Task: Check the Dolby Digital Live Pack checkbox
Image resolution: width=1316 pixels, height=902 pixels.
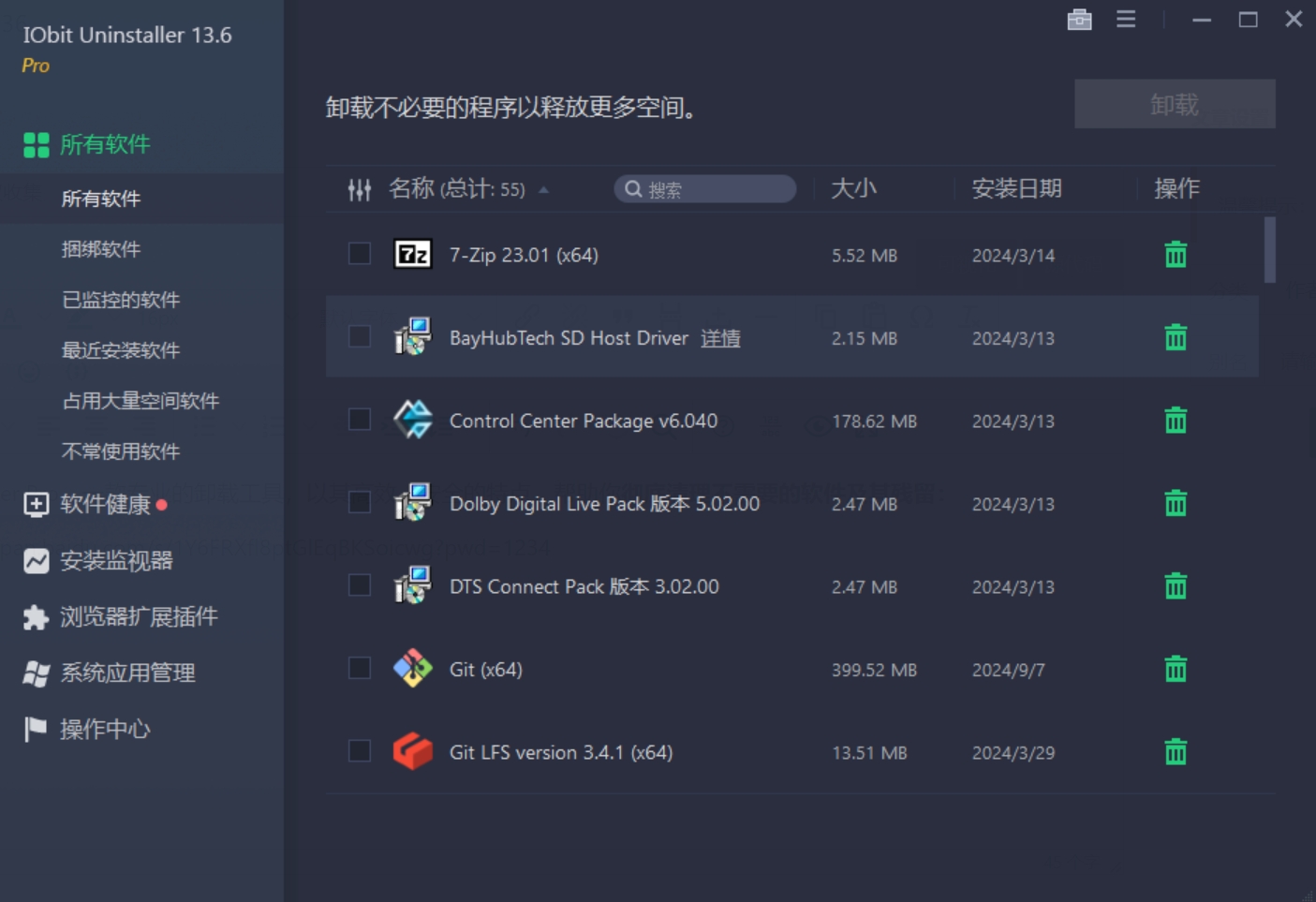Action: pyautogui.click(x=360, y=502)
